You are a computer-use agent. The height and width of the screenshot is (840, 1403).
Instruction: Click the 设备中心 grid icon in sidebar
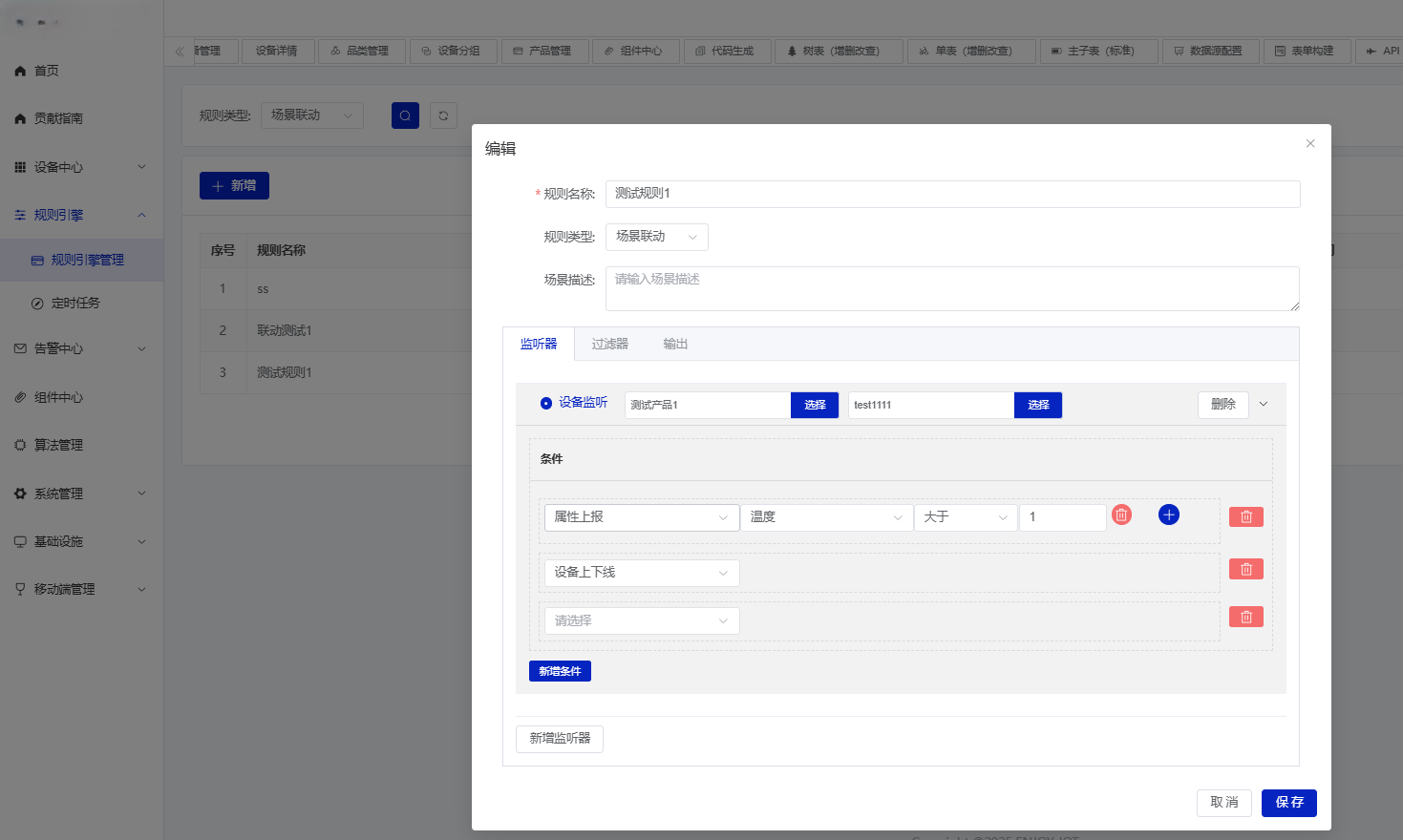pyautogui.click(x=20, y=167)
